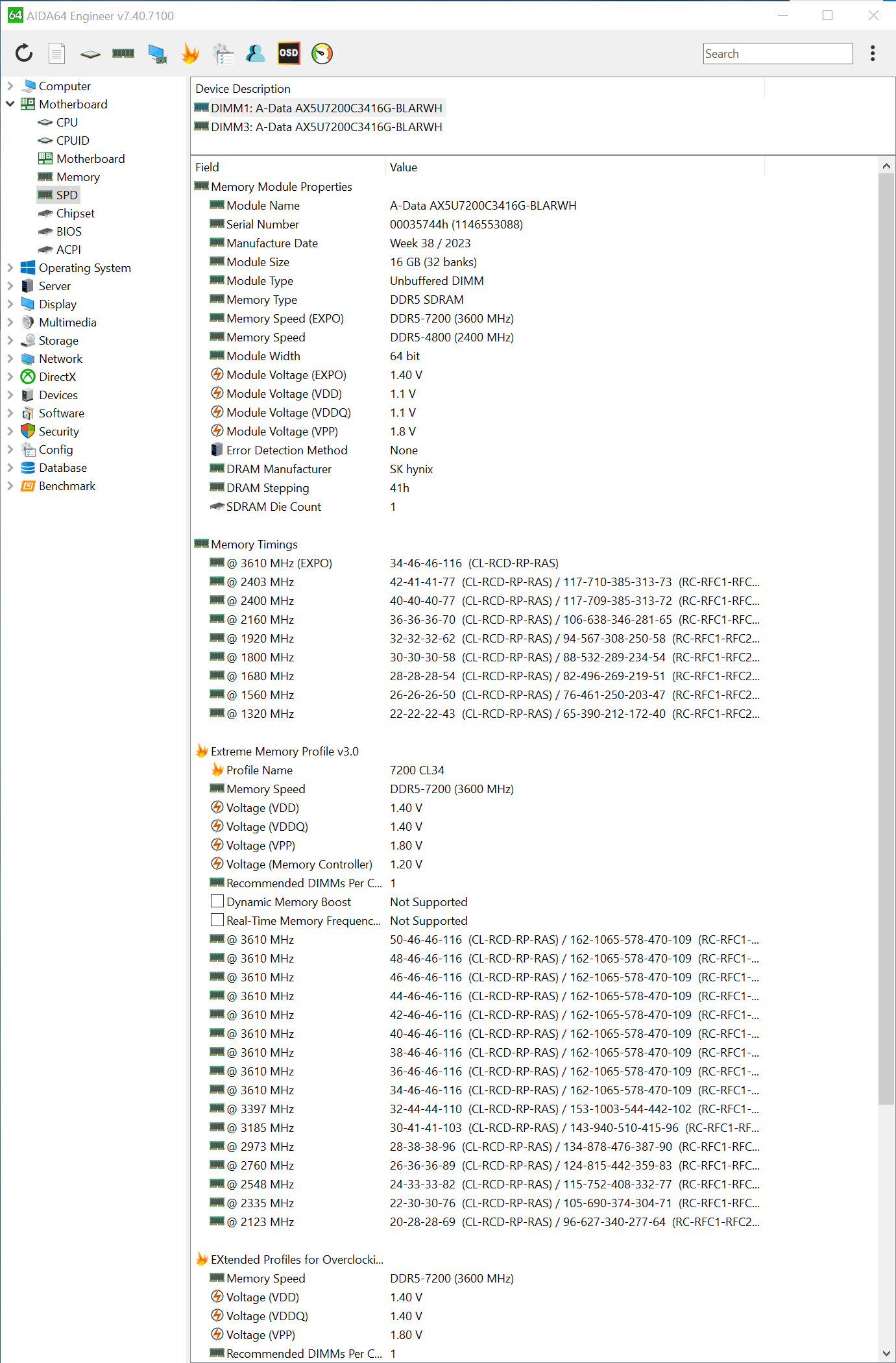Select the DIMM3 A-Data device entry
The height and width of the screenshot is (1363, 896).
coord(319,127)
